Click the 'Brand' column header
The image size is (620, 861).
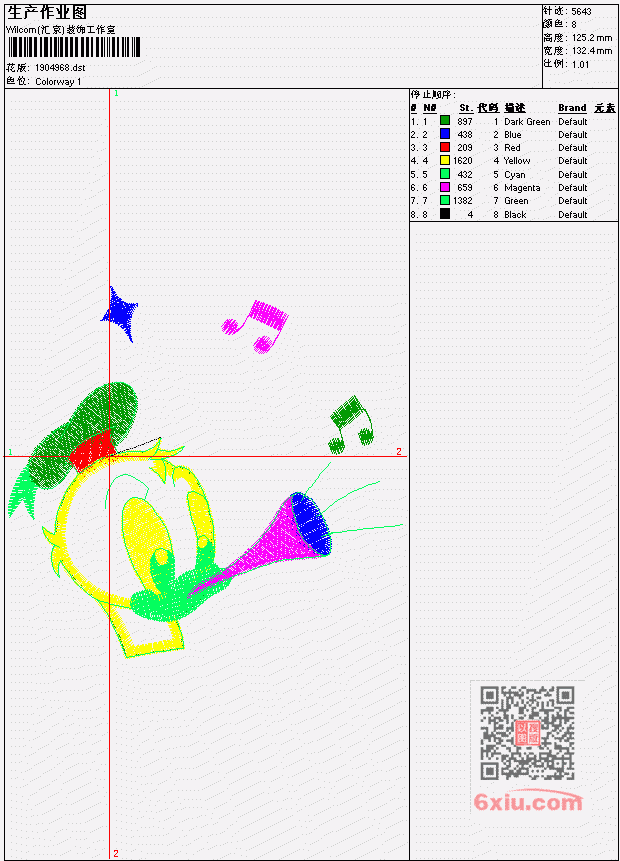(572, 108)
